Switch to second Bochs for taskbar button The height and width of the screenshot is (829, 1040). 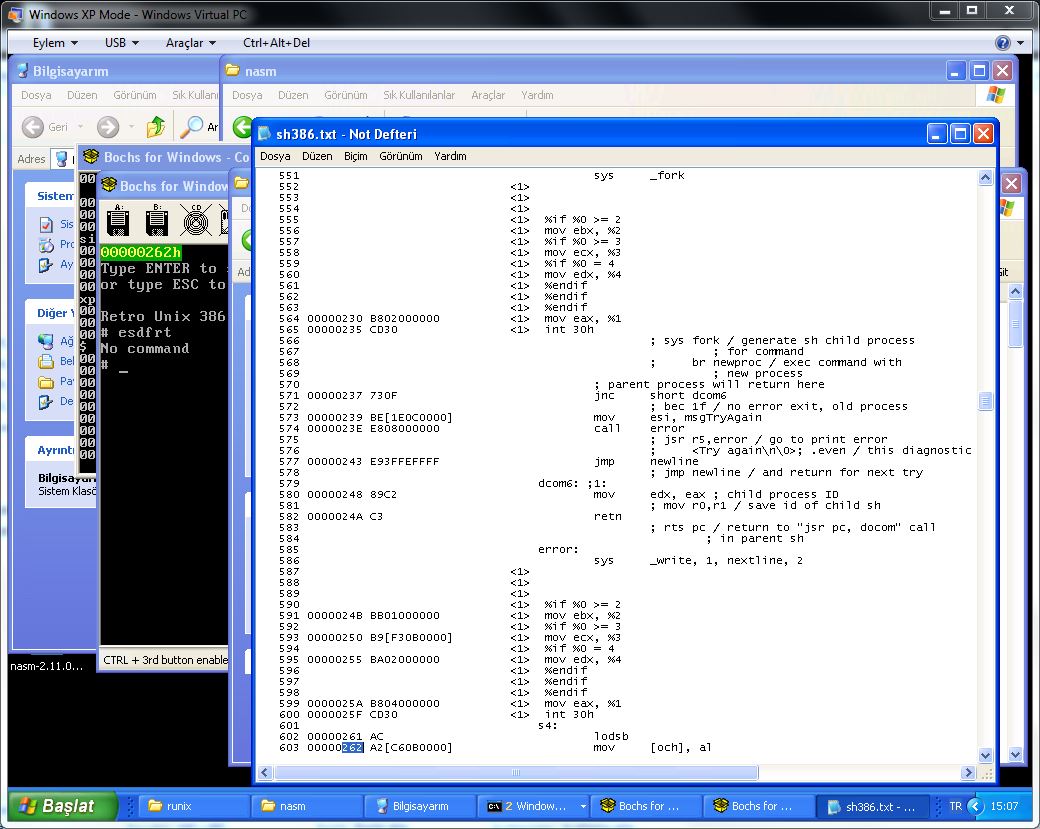(759, 806)
